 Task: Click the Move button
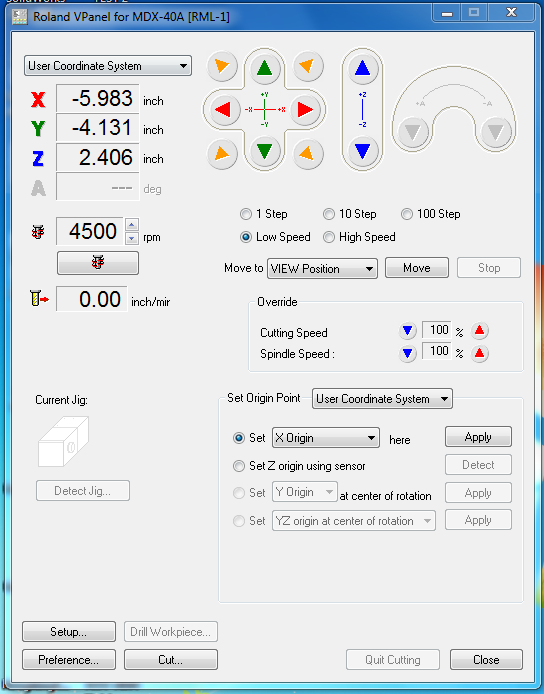point(417,268)
